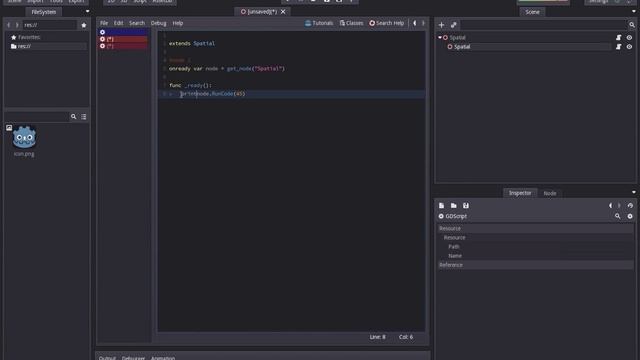Save resource using Inspector disk icon

coord(466,206)
